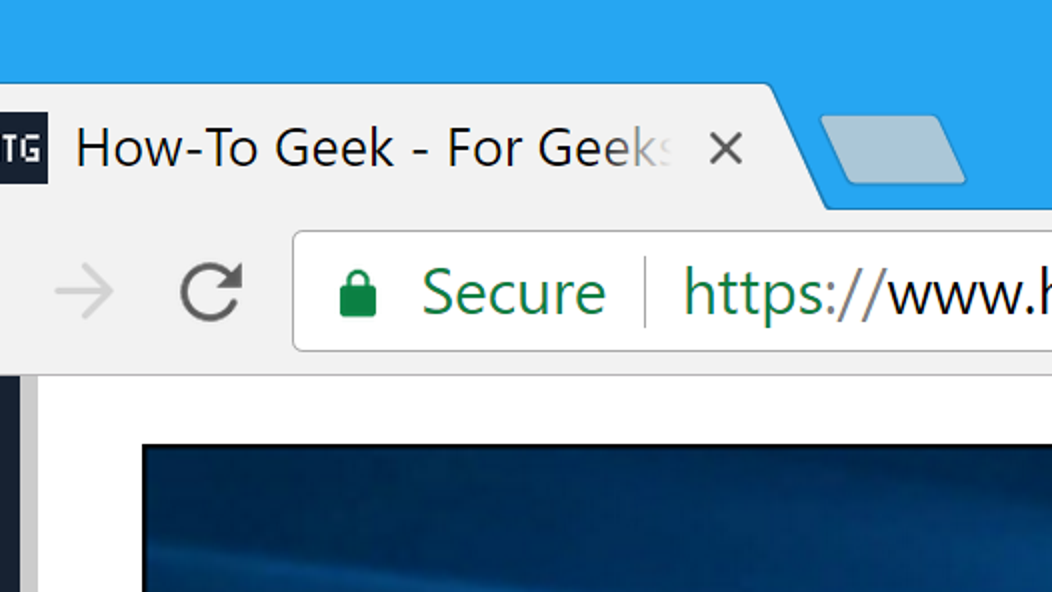Focus the address bar at the www text
Image resolution: width=1052 pixels, height=592 pixels.
[x=960, y=293]
